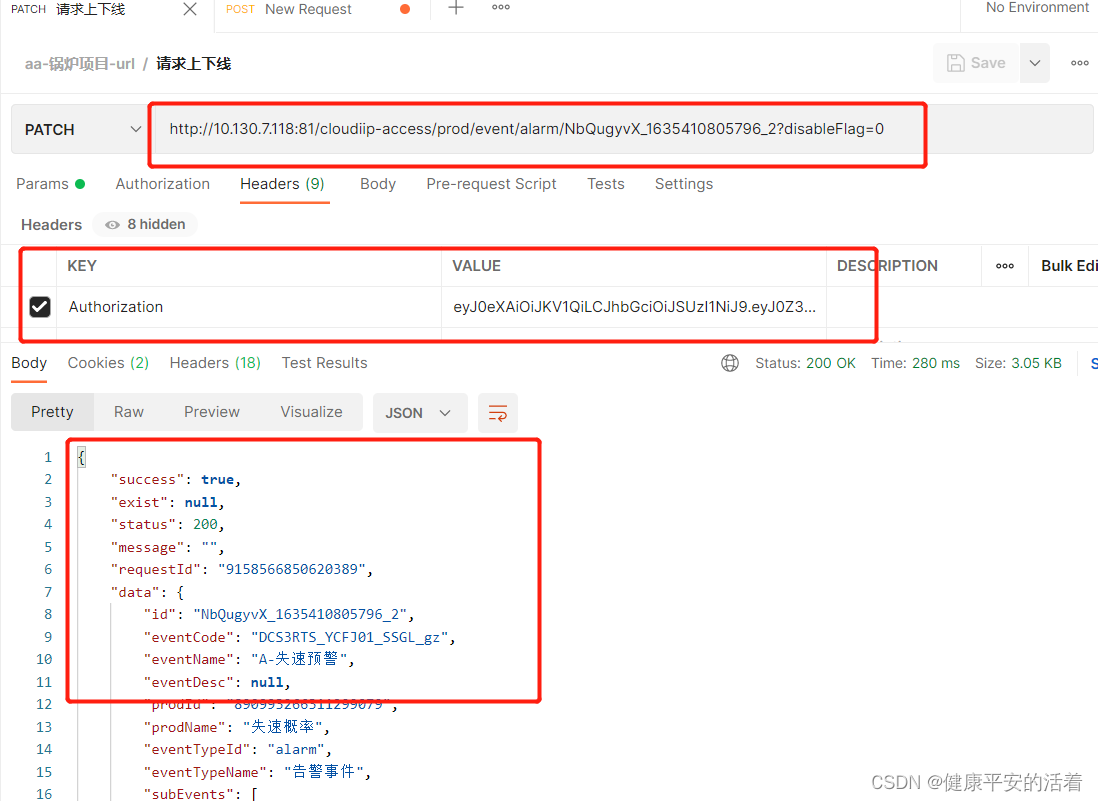Screen dimensions: 1098x801
Task: Open the Params tab
Action: (50, 184)
